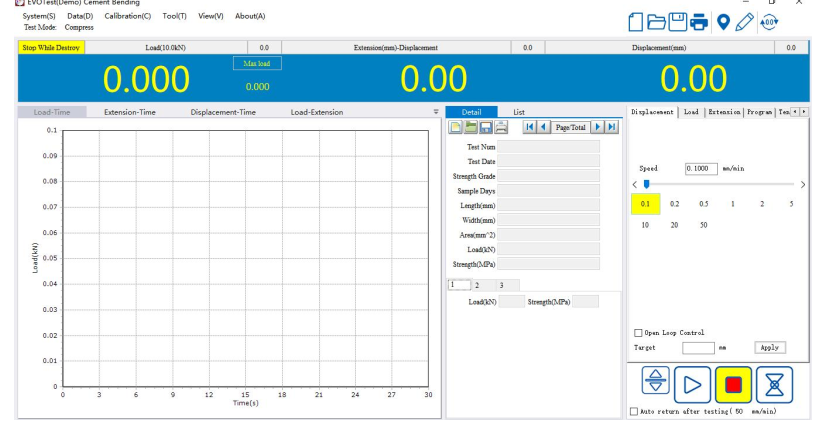Image resolution: width=832 pixels, height=436 pixels.
Task: Switch to Extension-Time chart tab
Action: pyautogui.click(x=130, y=112)
